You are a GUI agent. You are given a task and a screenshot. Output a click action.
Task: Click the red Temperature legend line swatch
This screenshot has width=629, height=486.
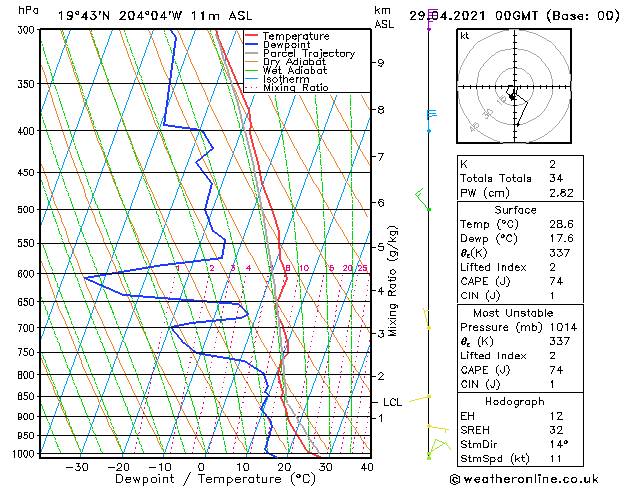click(x=252, y=36)
